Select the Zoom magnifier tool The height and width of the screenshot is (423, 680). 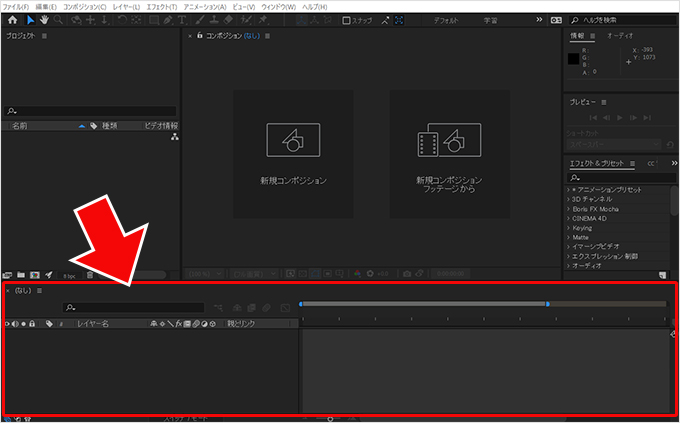[x=58, y=20]
